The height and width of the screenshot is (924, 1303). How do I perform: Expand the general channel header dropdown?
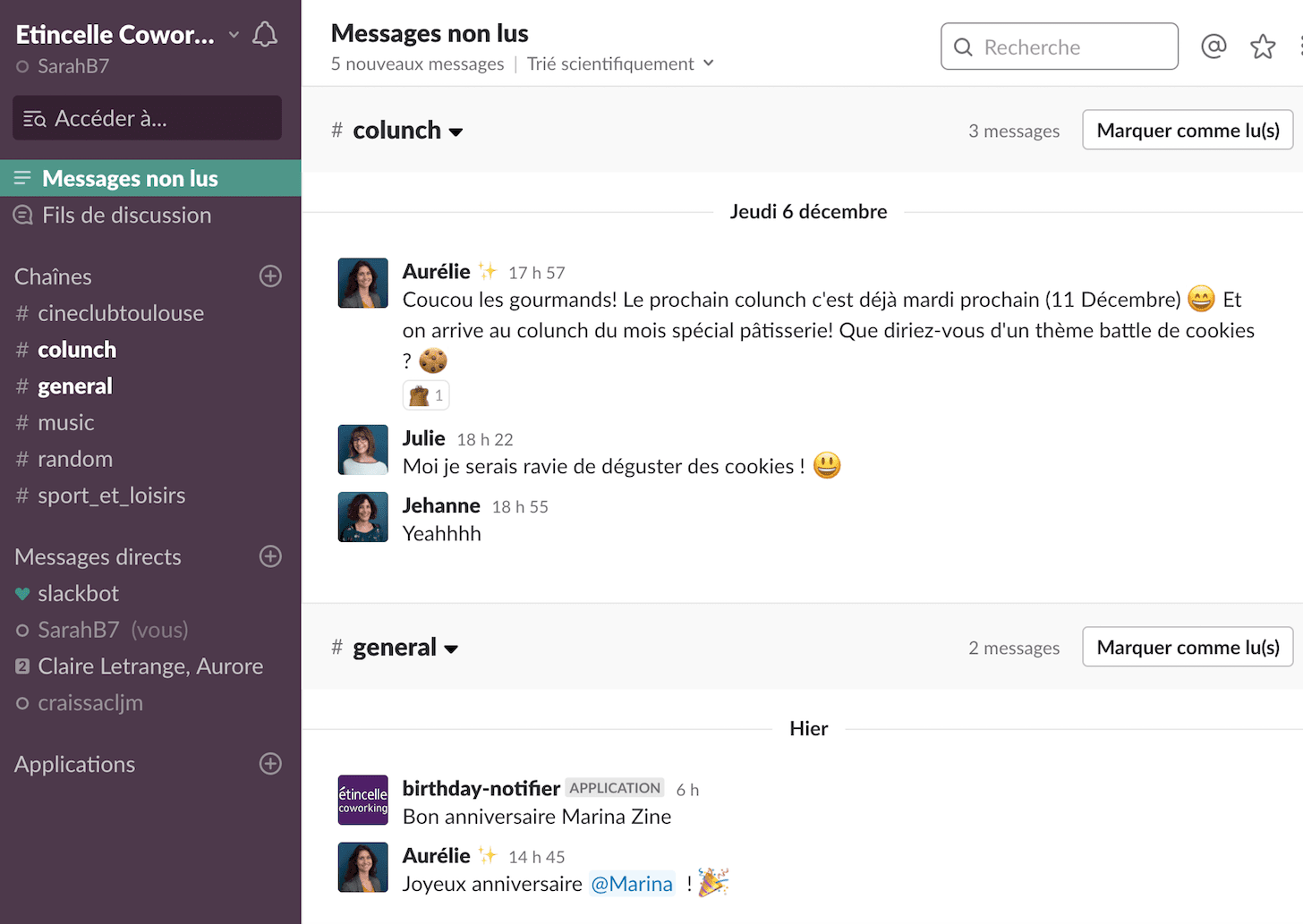tap(452, 648)
